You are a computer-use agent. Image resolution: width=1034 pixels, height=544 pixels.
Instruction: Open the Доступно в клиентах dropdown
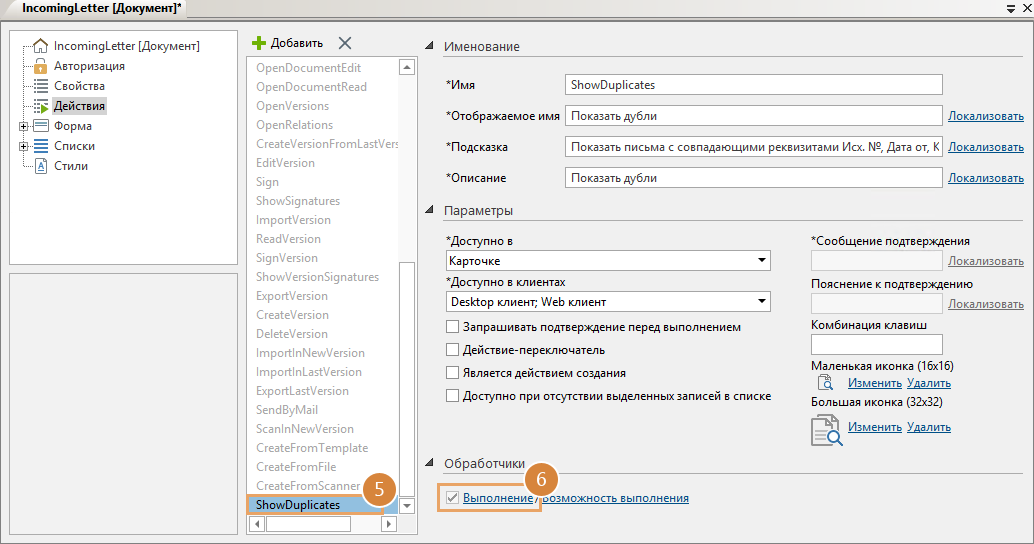761,301
